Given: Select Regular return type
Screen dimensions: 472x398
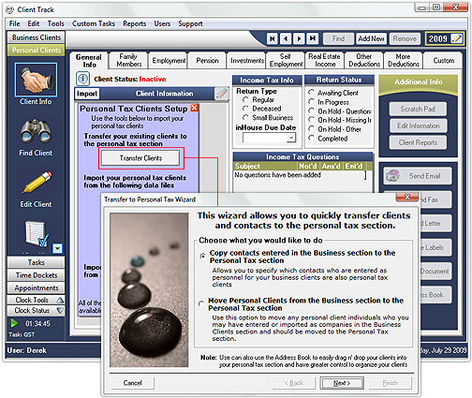Looking at the screenshot, I should click(246, 100).
